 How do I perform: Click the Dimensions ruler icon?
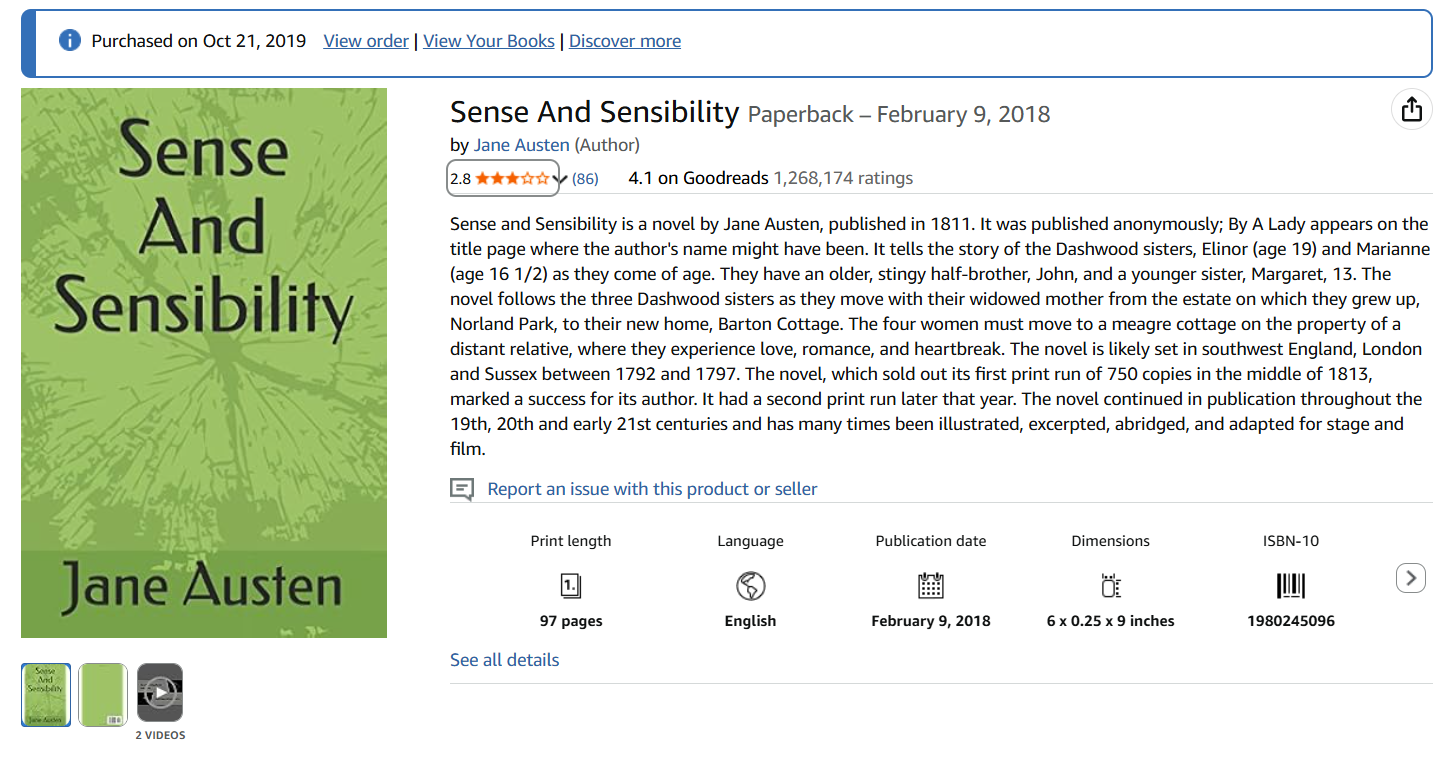(x=1111, y=585)
